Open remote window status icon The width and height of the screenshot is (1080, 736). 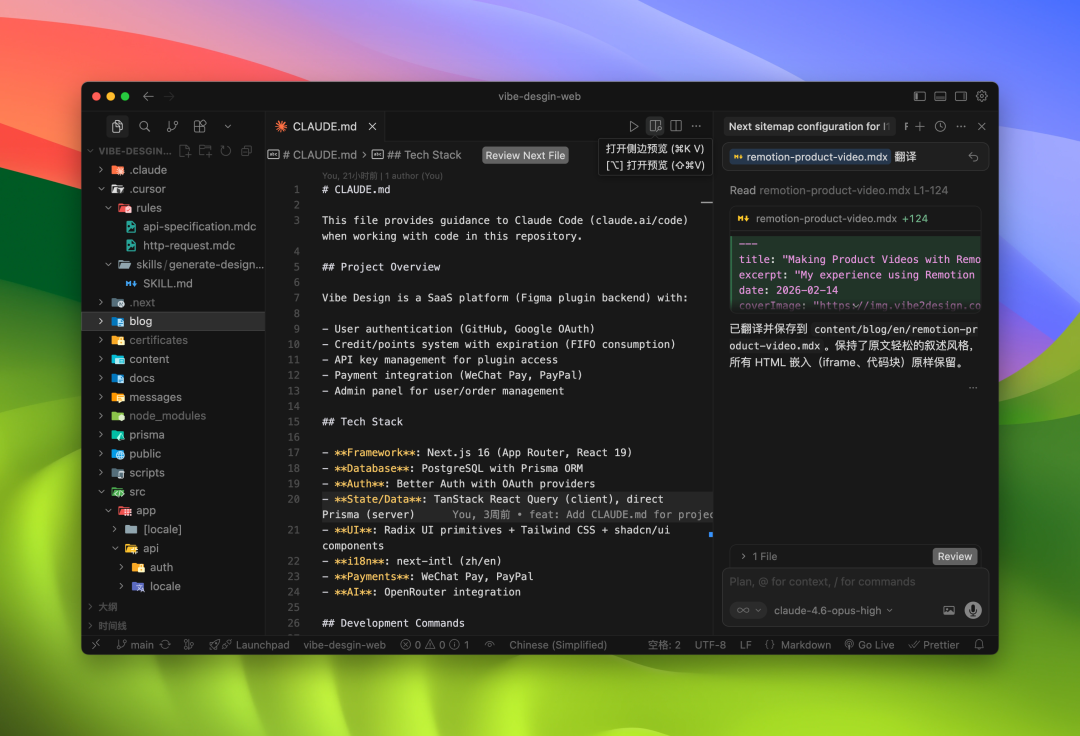click(x=96, y=645)
